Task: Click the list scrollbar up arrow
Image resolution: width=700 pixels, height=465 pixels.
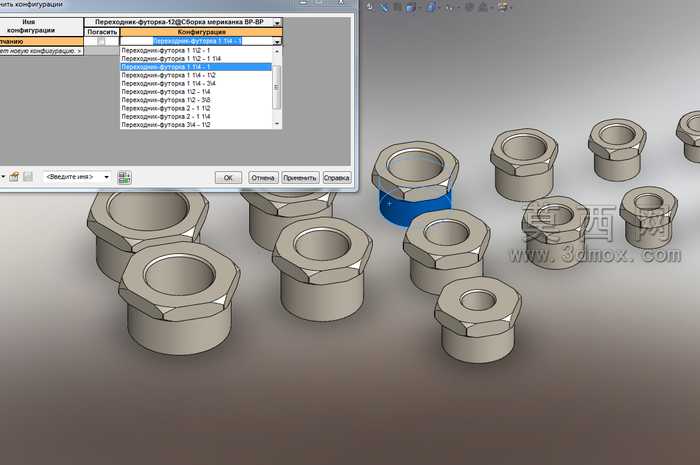Action: 277,51
